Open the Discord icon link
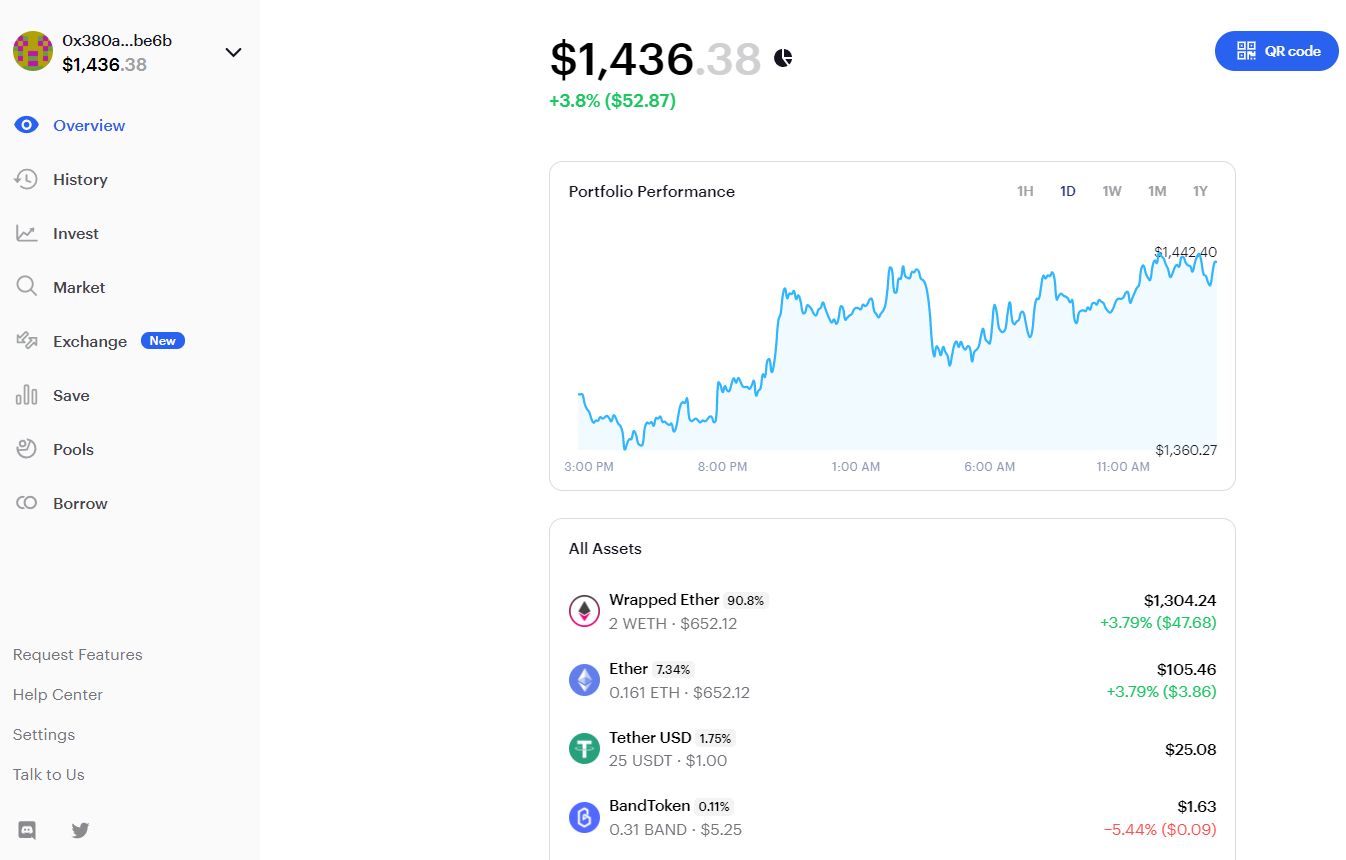1346x860 pixels. tap(27, 830)
